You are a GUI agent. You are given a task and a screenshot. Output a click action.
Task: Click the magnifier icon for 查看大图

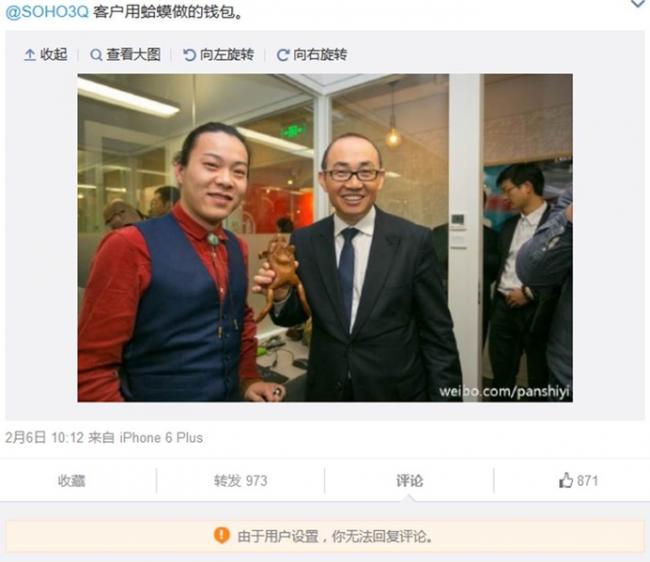point(96,55)
